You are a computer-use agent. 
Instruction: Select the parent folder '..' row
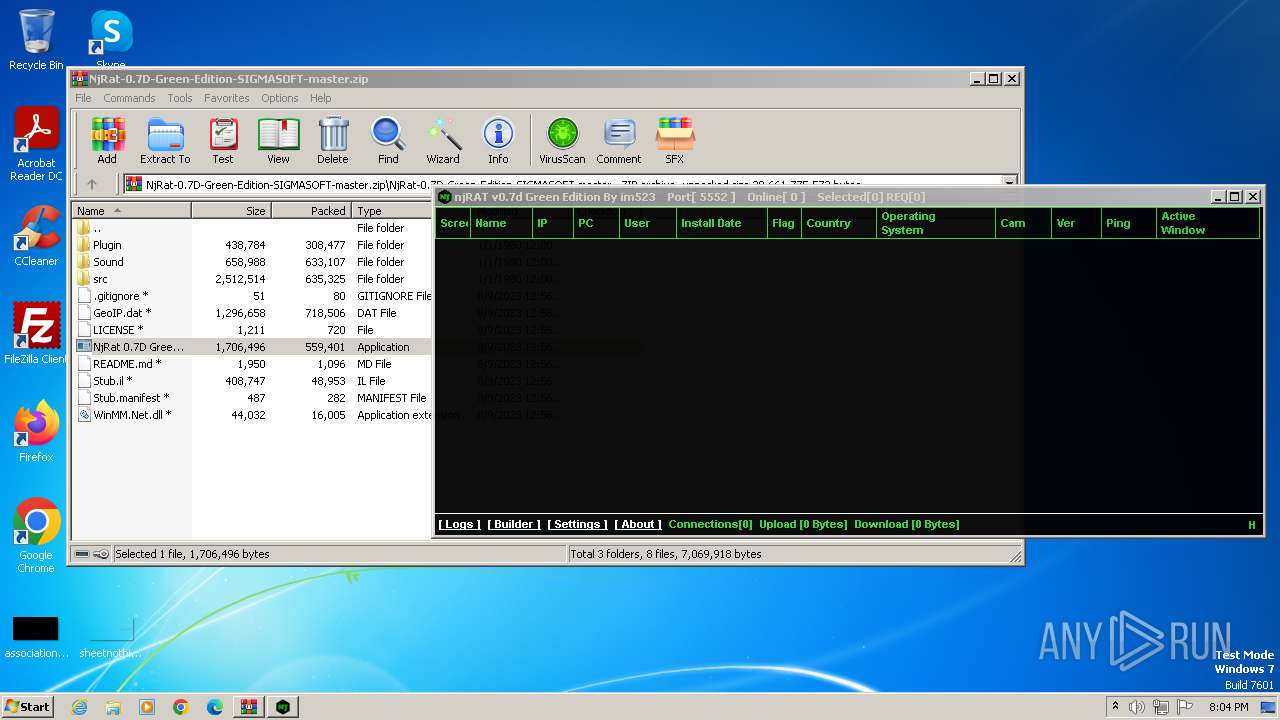point(251,228)
